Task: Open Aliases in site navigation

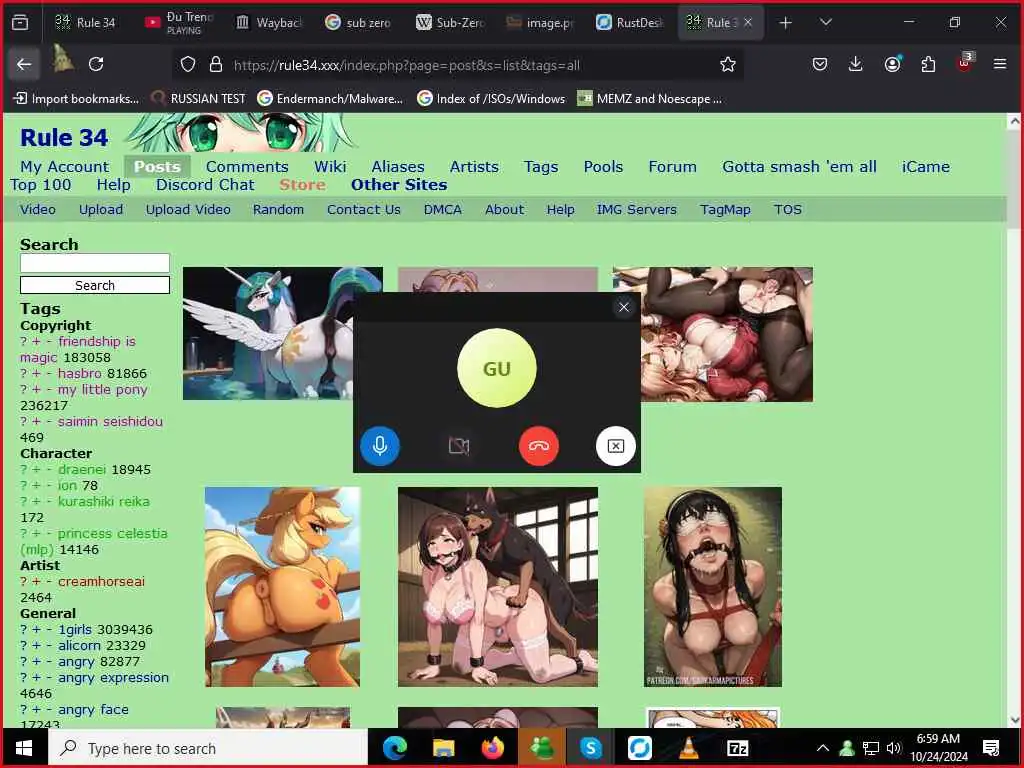Action: coord(398,167)
